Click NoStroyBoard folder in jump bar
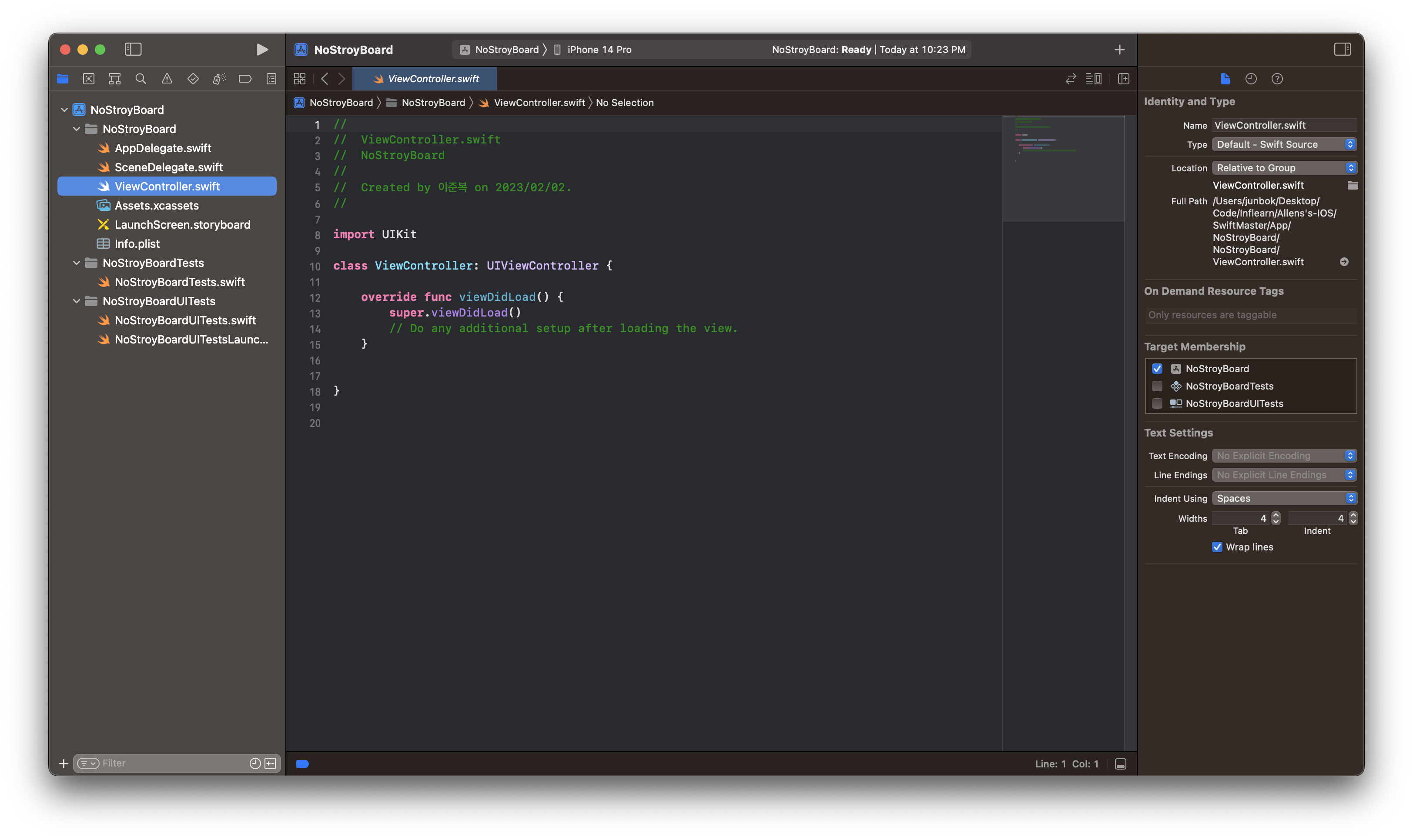The height and width of the screenshot is (840, 1413). click(426, 103)
